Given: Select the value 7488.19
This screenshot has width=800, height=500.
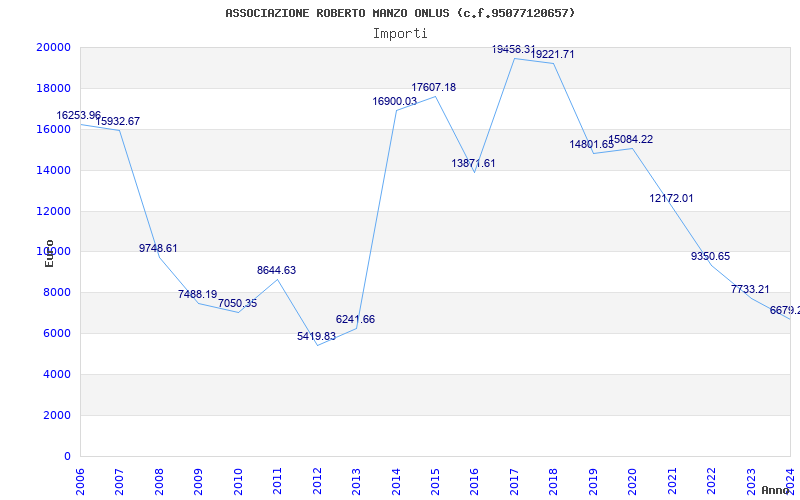Looking at the screenshot, I should coord(197,294).
